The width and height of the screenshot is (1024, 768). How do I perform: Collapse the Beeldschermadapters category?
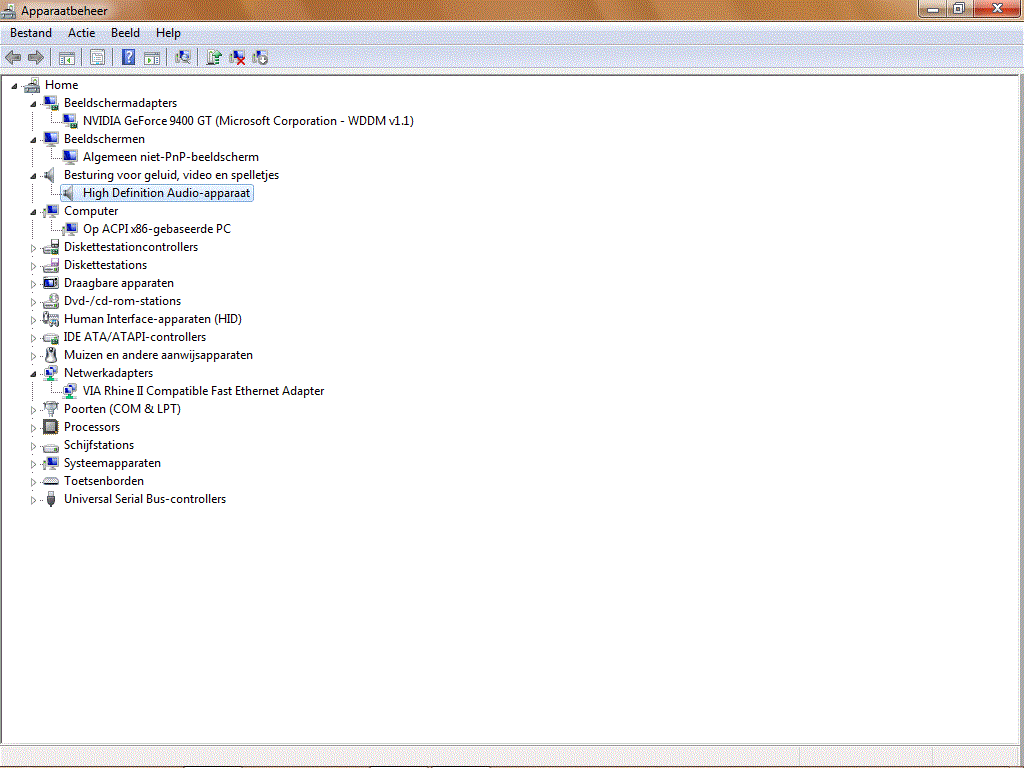click(x=33, y=104)
